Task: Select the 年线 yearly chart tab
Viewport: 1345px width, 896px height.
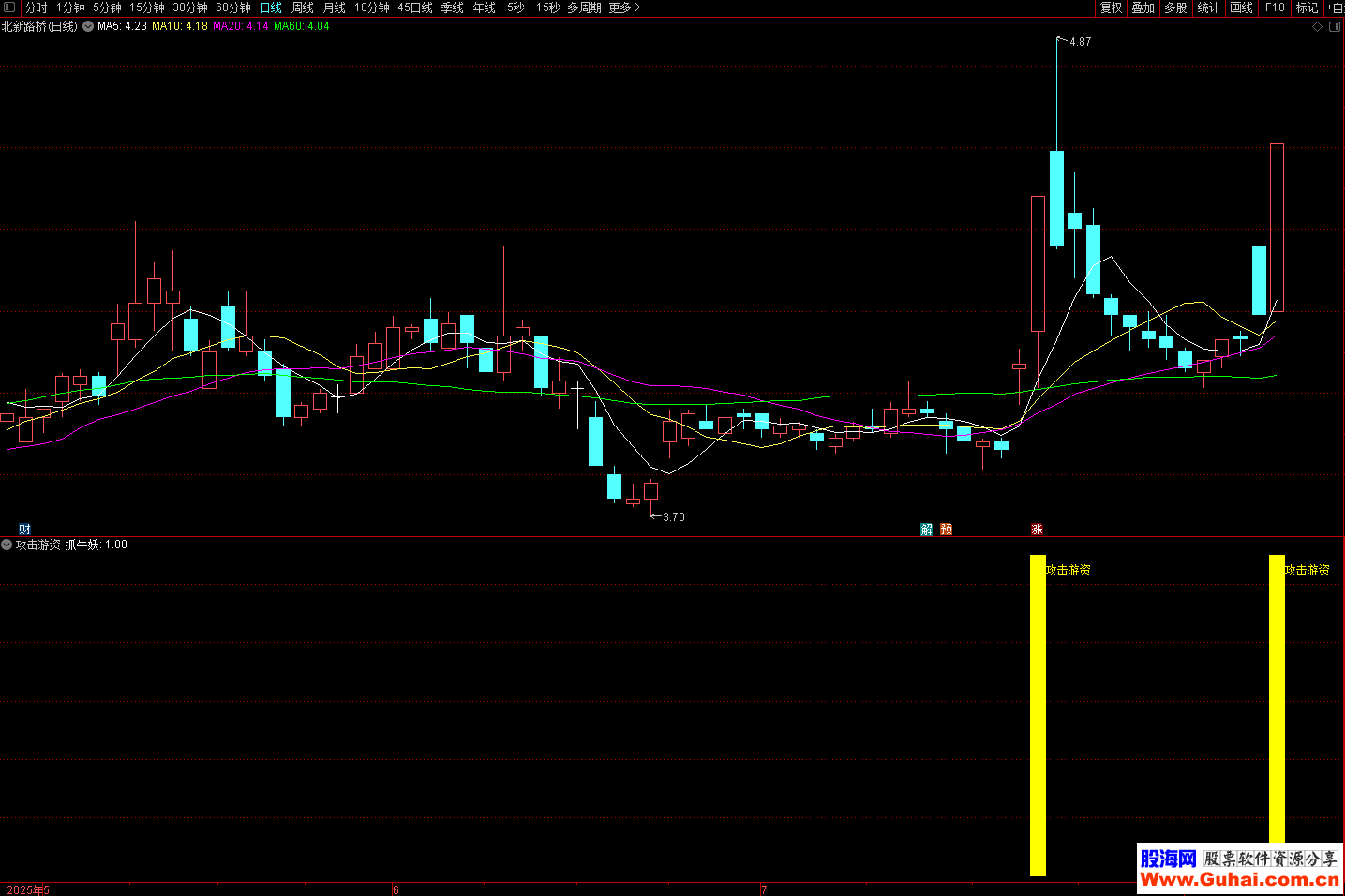Action: coord(485,7)
